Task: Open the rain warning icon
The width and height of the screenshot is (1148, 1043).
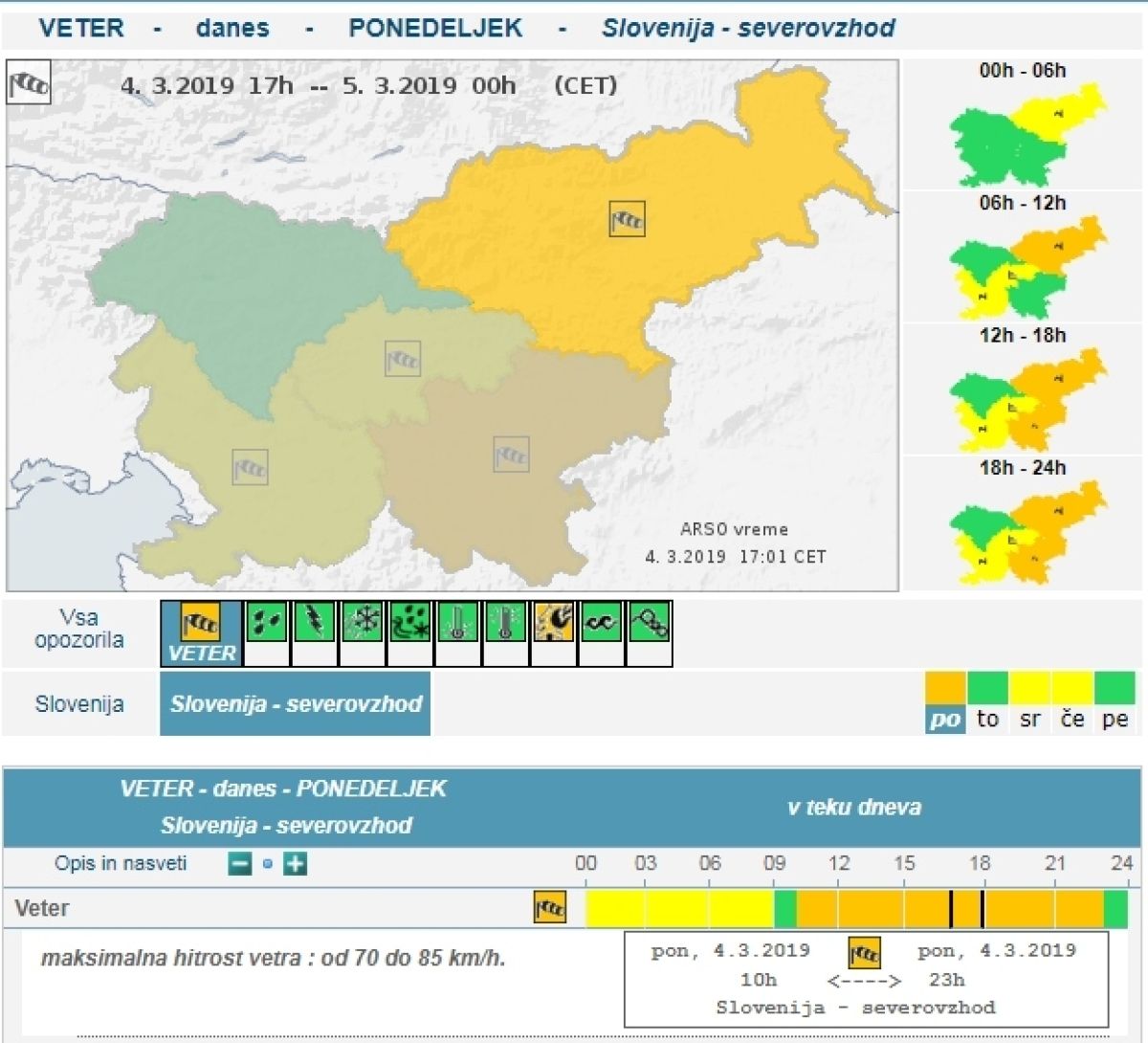Action: point(267,623)
